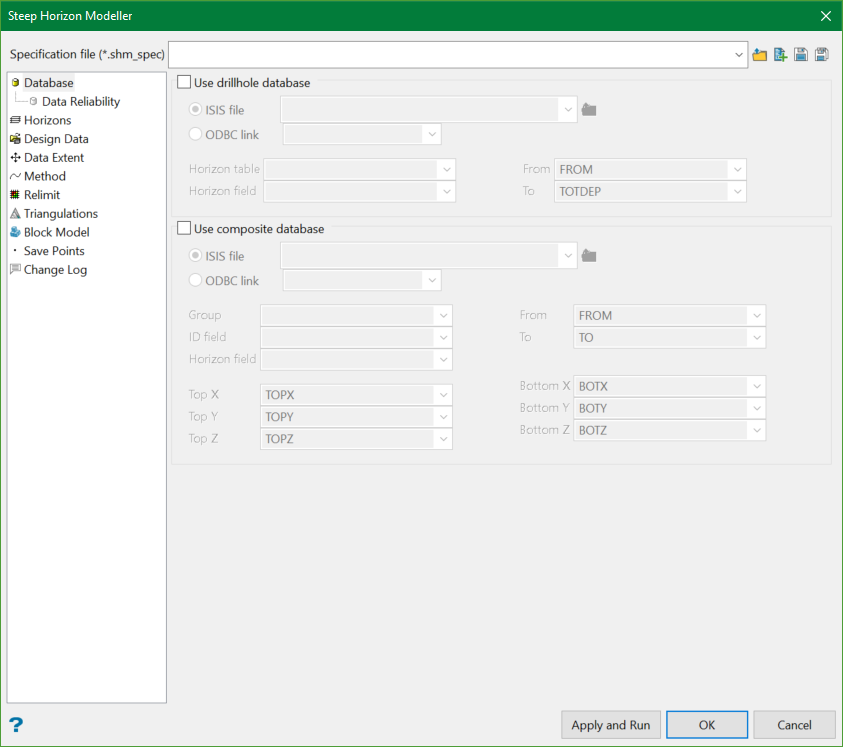Image resolution: width=843 pixels, height=747 pixels.
Task: Click the Cancel button
Action: [794, 725]
